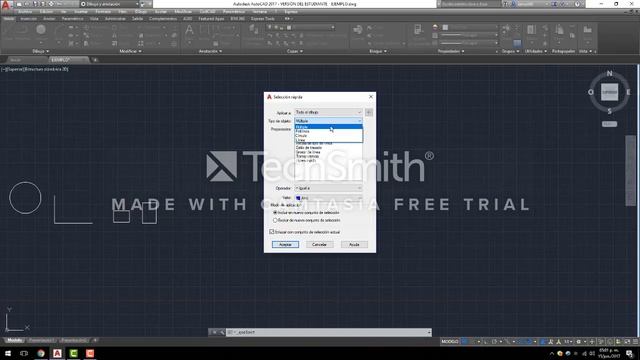Click the MODELO status bar button

tap(450, 342)
